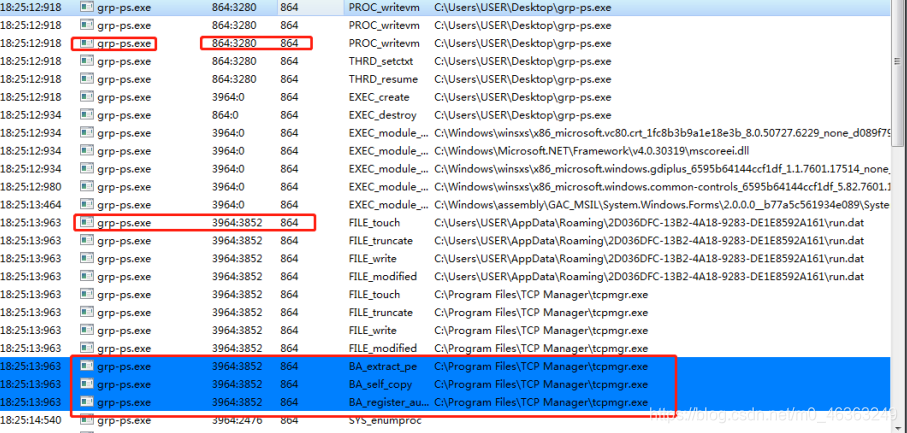
Task: Click the grp-ps.exe icon in the common-controls module row
Action: click(x=87, y=187)
